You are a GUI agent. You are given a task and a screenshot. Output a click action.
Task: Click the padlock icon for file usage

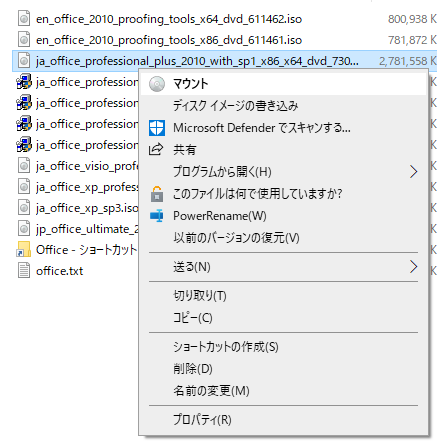point(157,194)
